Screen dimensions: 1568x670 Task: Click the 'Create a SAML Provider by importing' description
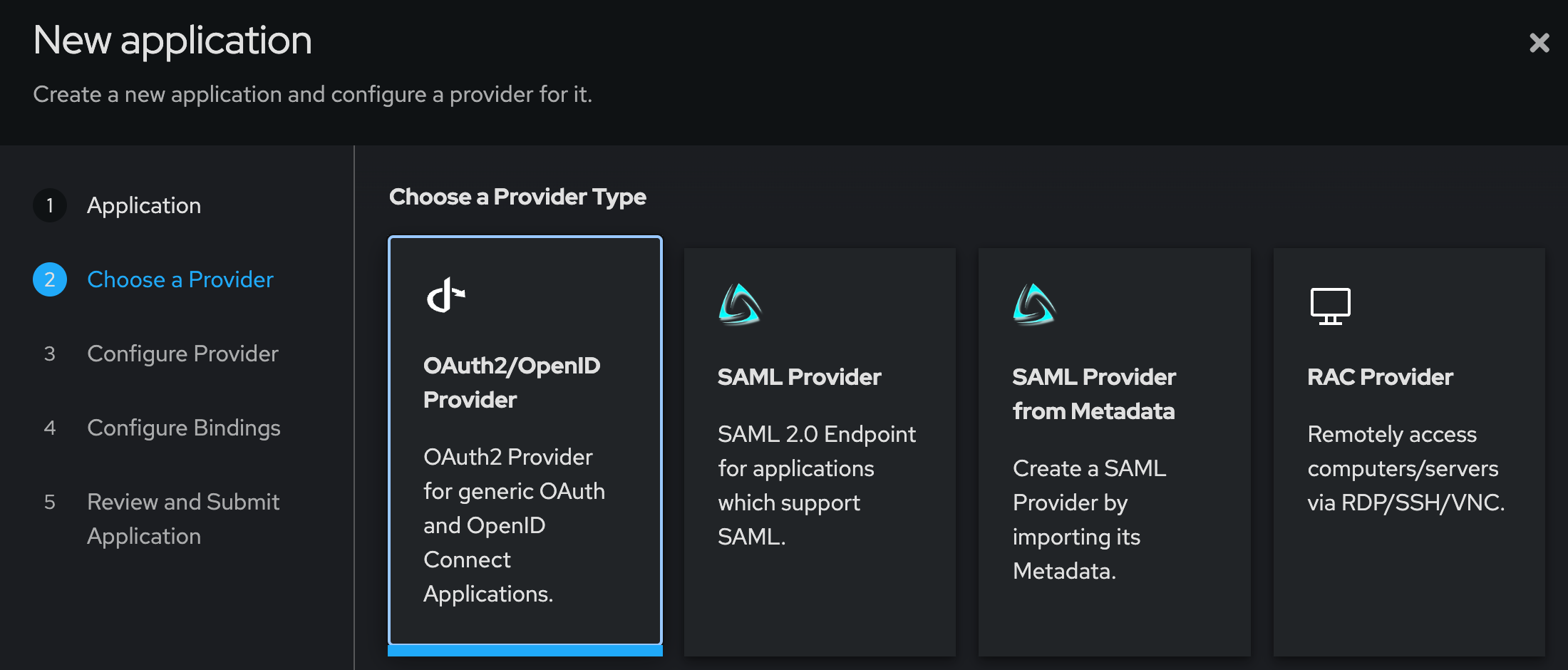1090,520
